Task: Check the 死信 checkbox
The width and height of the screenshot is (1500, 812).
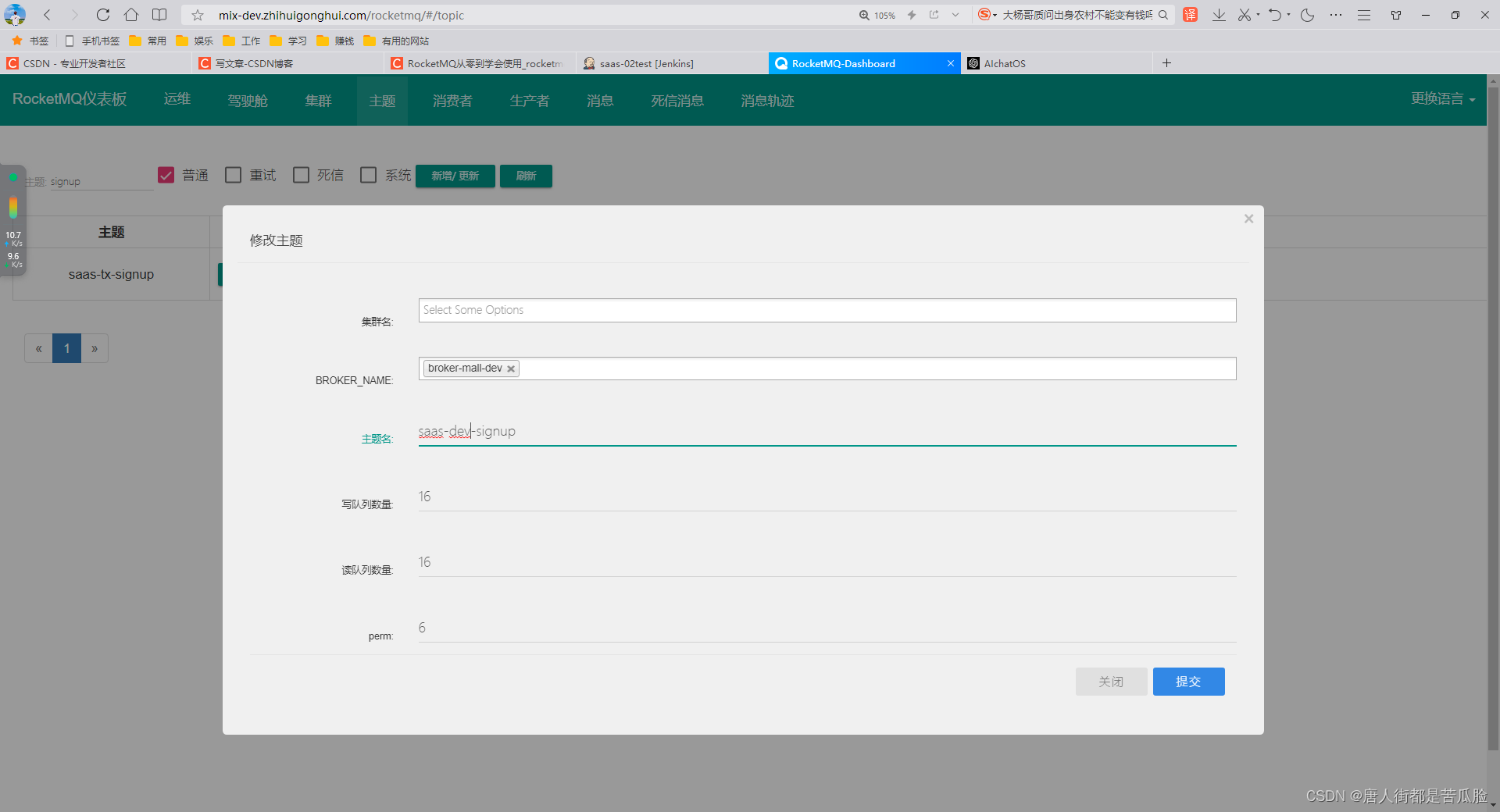Action: coord(301,175)
